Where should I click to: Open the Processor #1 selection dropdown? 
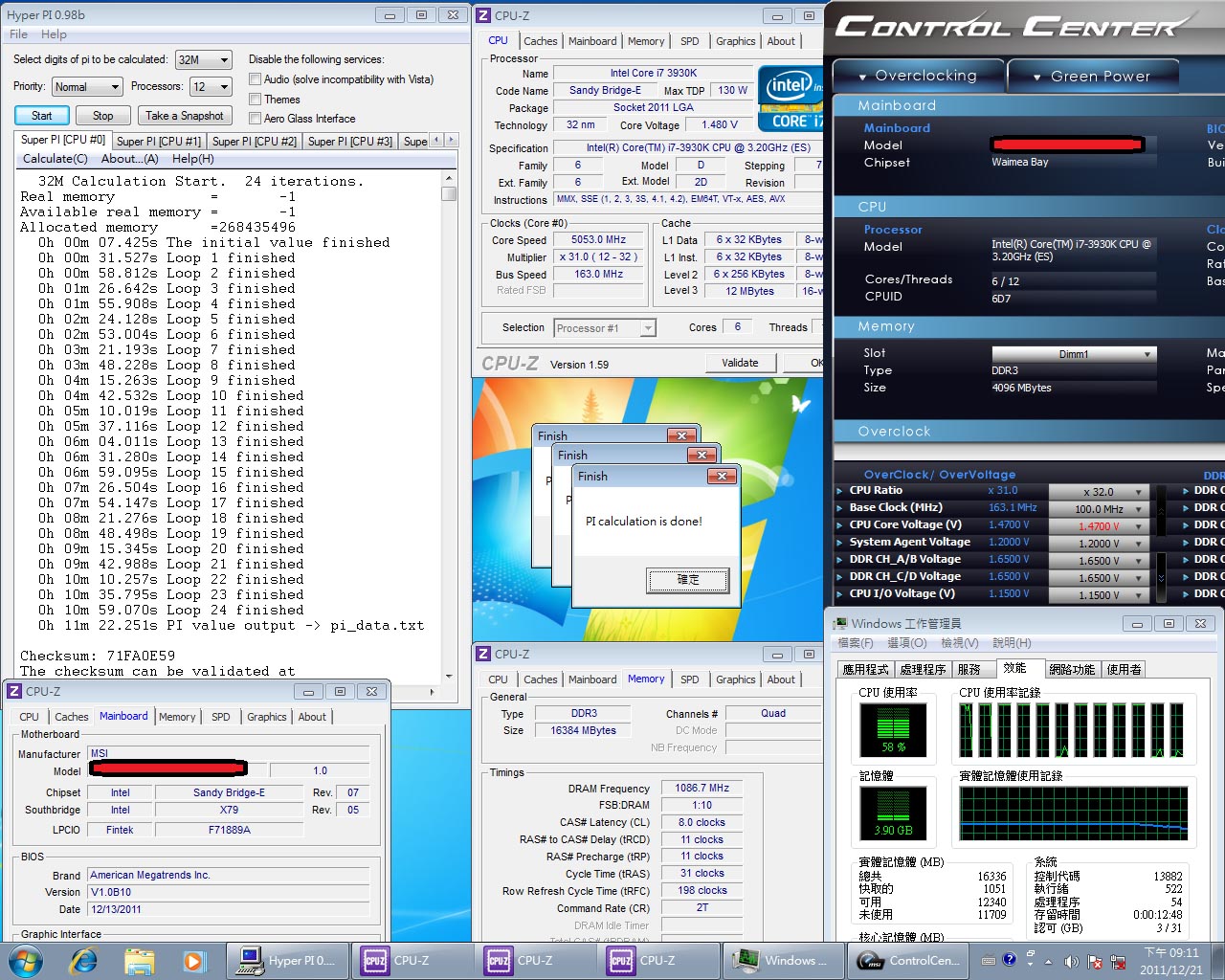click(x=605, y=328)
